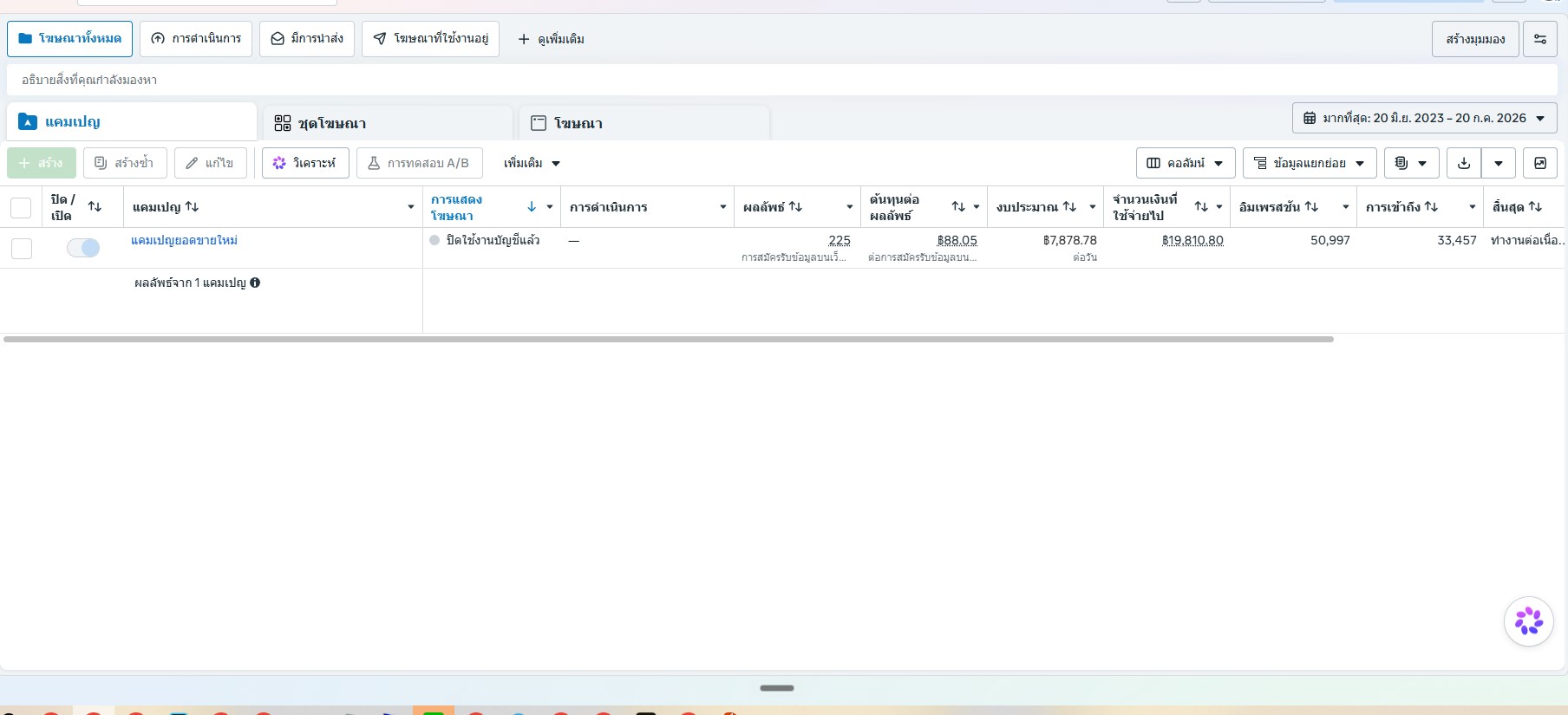This screenshot has width=1568, height=715.
Task: Open the โฆษณาทั้งหมด view tab
Action: 69,39
